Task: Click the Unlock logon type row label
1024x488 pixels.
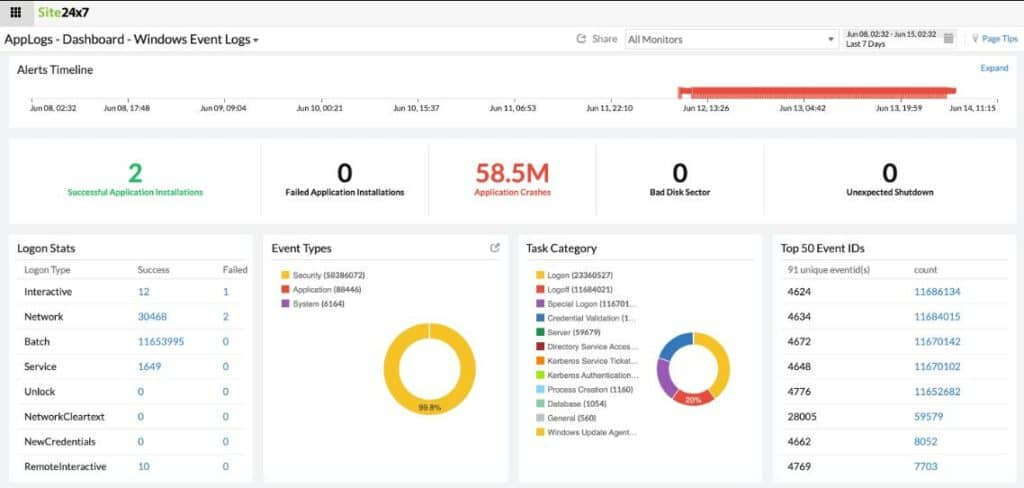Action: [40, 392]
